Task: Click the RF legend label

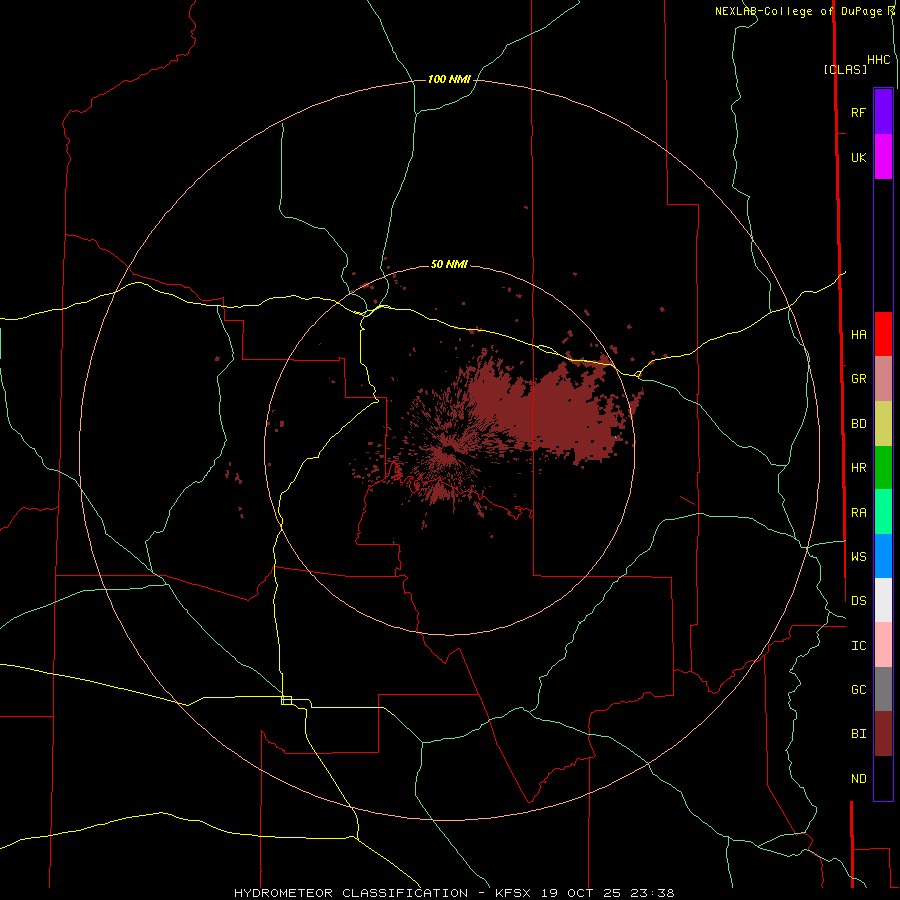Action: coord(858,112)
